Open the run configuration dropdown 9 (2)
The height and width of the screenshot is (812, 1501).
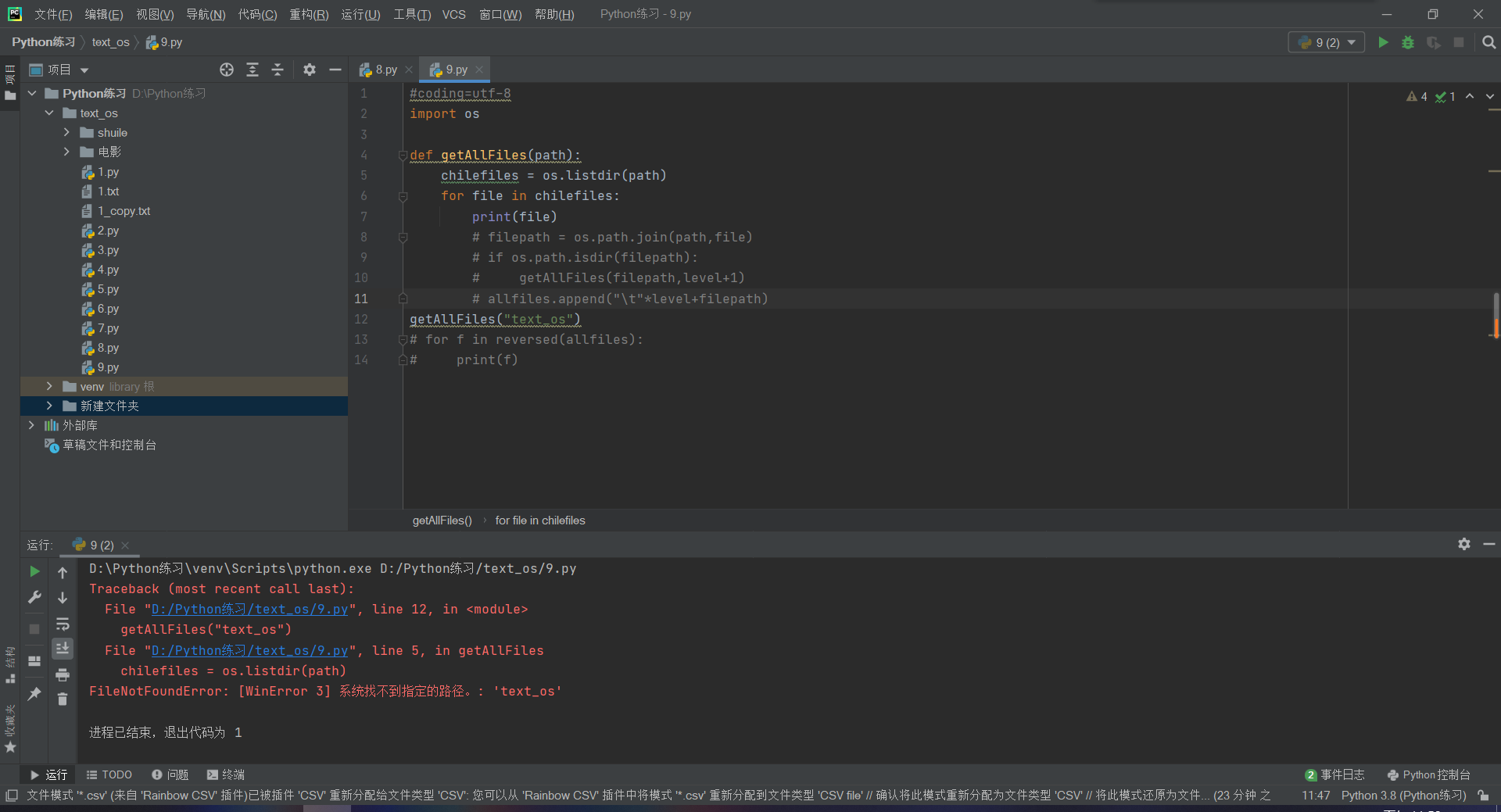[1326, 42]
